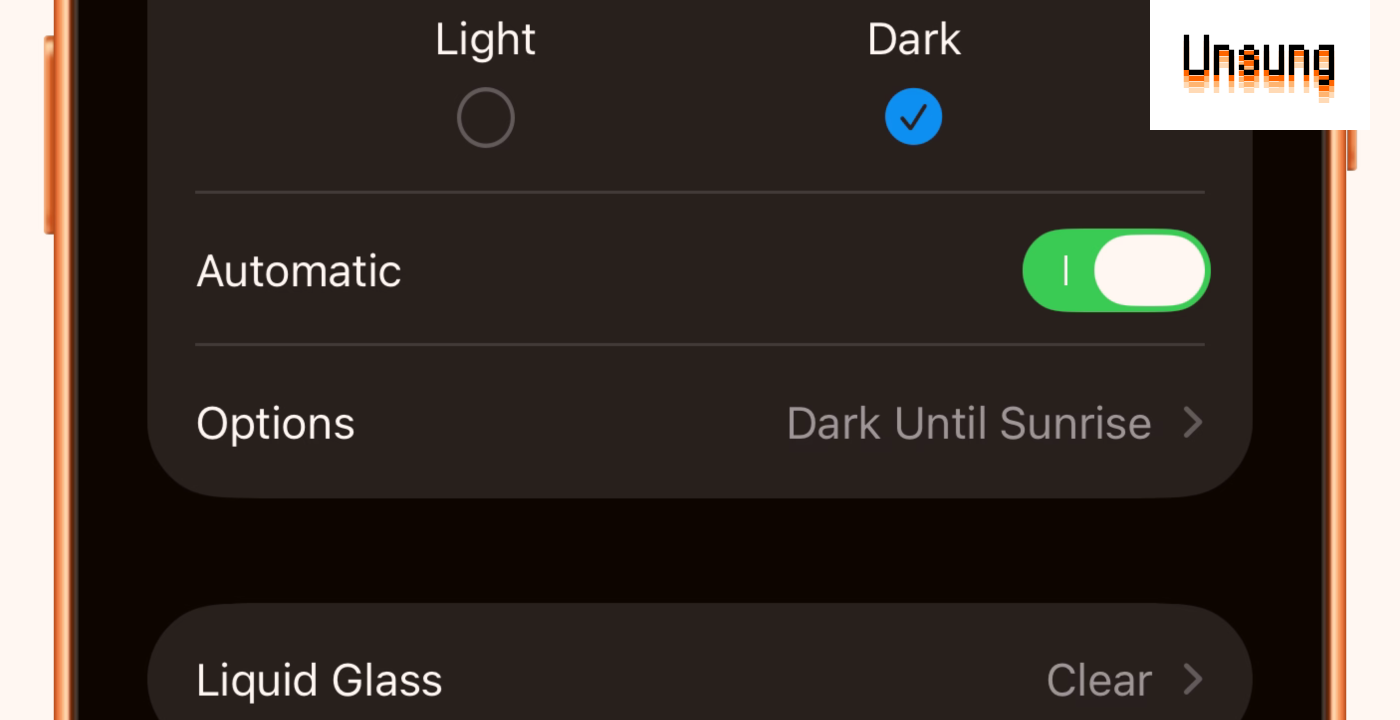1400x720 pixels.
Task: Open the Liquid Glass chevron arrow
Action: click(1193, 680)
